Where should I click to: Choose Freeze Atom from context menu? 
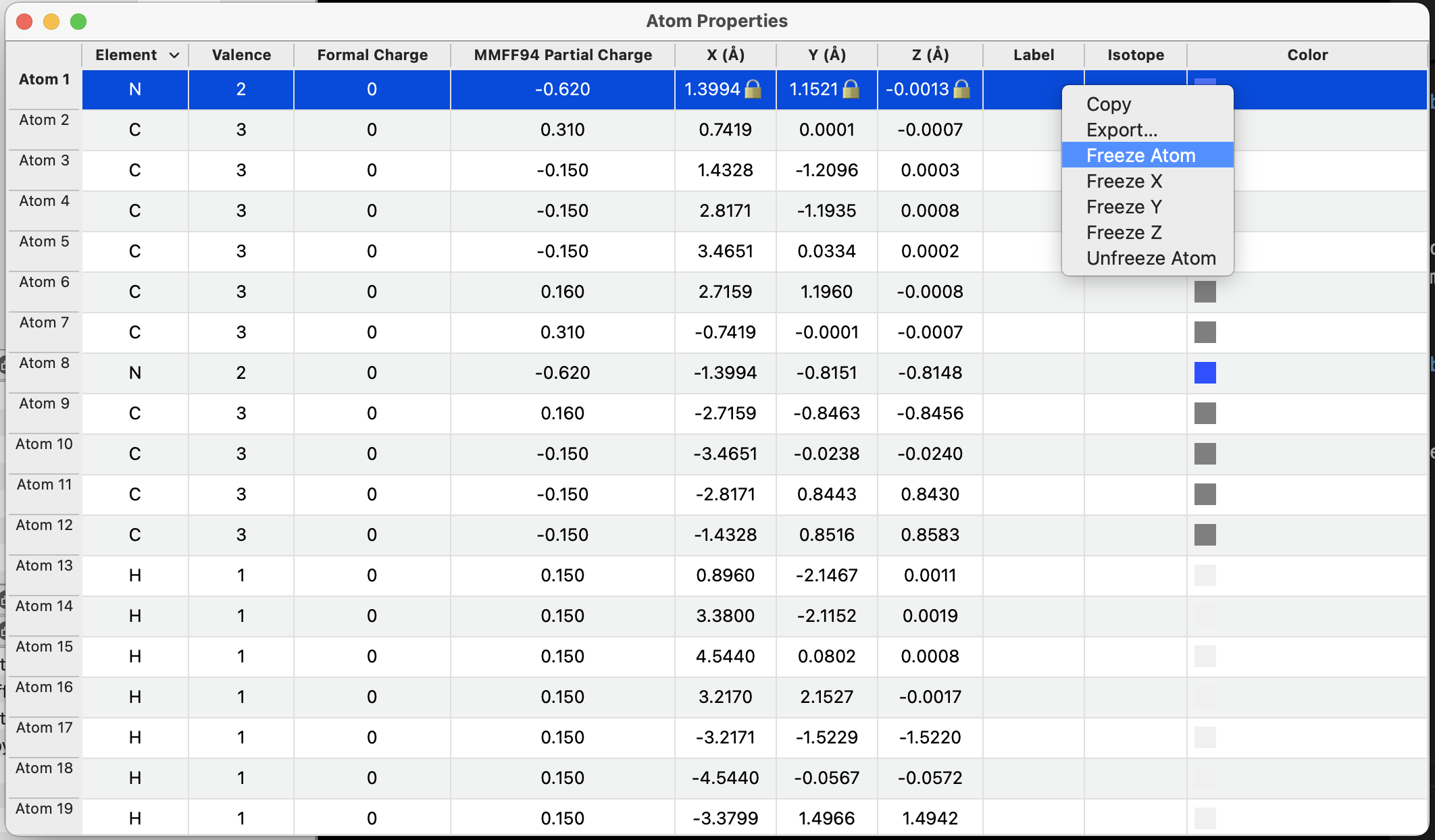[x=1140, y=155]
